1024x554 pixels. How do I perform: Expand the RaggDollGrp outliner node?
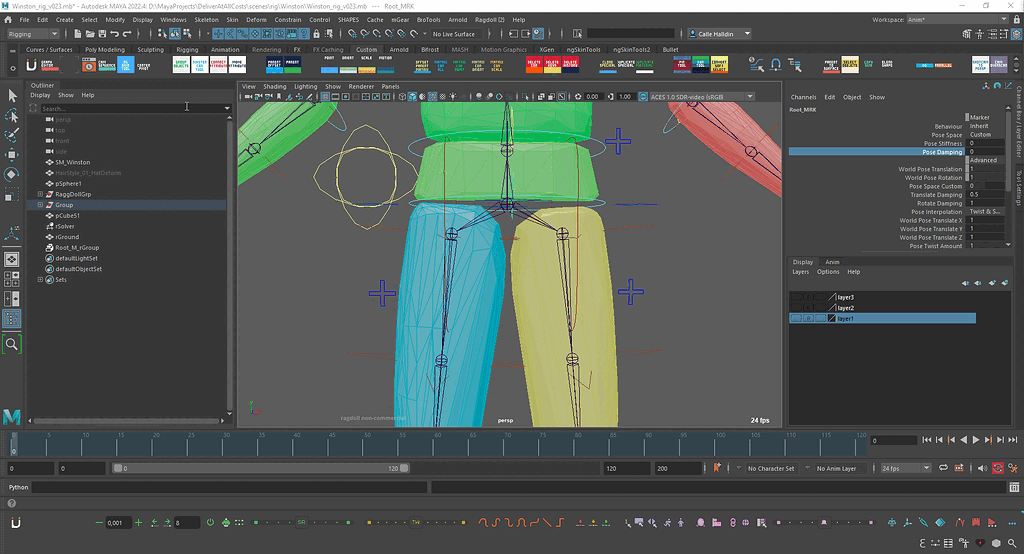tap(40, 194)
